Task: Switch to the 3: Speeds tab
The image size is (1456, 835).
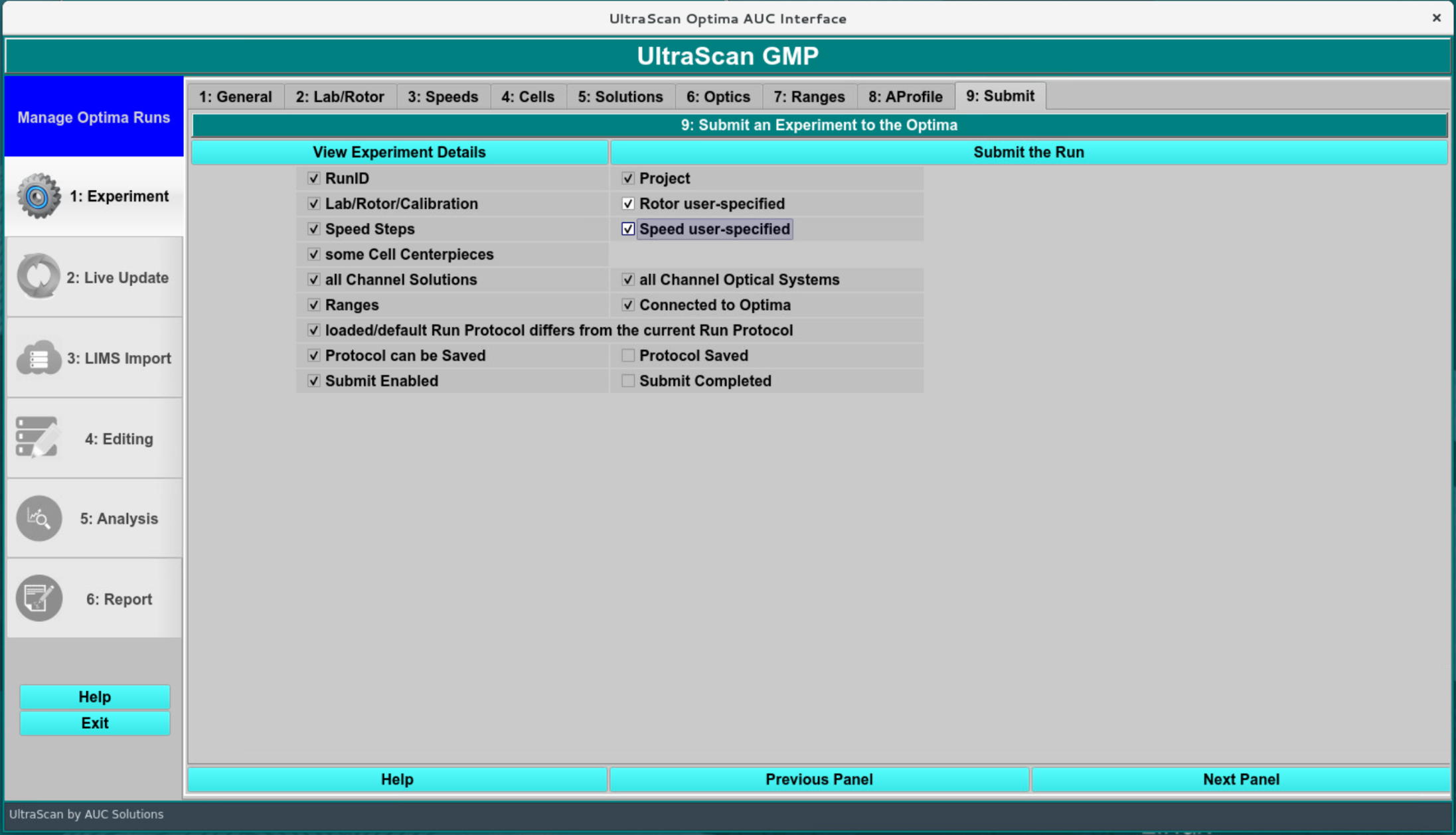Action: (x=442, y=97)
